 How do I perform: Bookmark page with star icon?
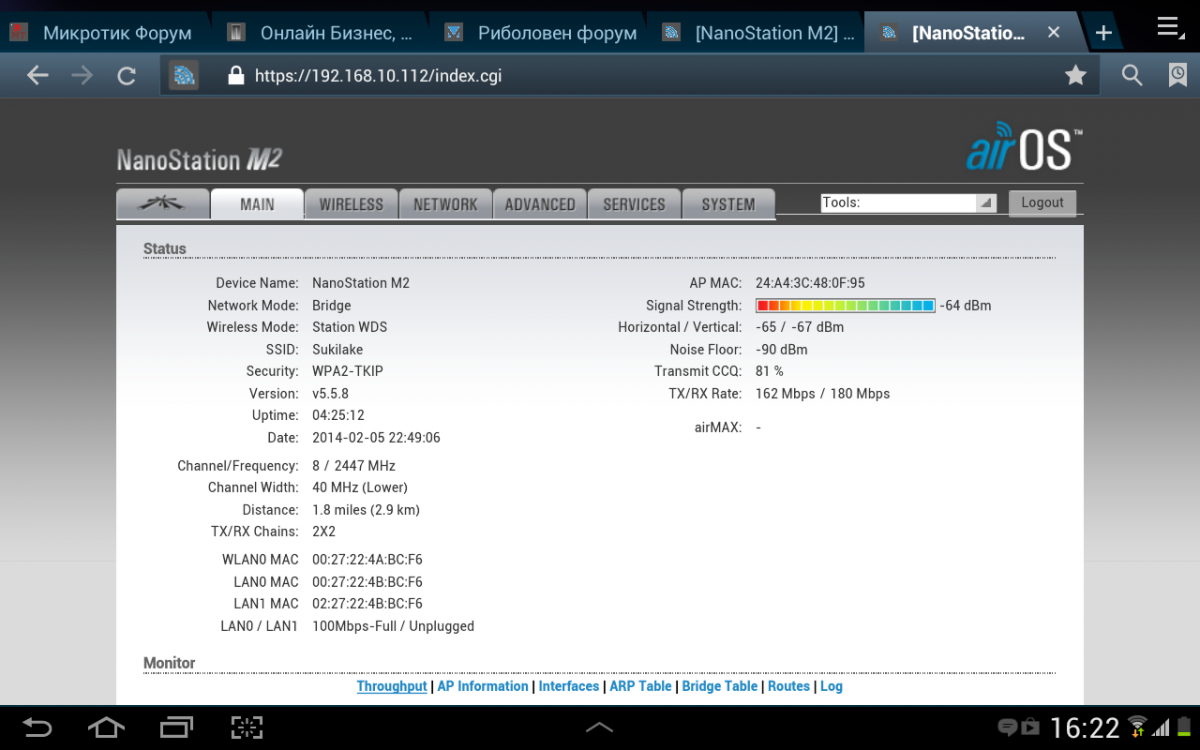pos(1075,75)
